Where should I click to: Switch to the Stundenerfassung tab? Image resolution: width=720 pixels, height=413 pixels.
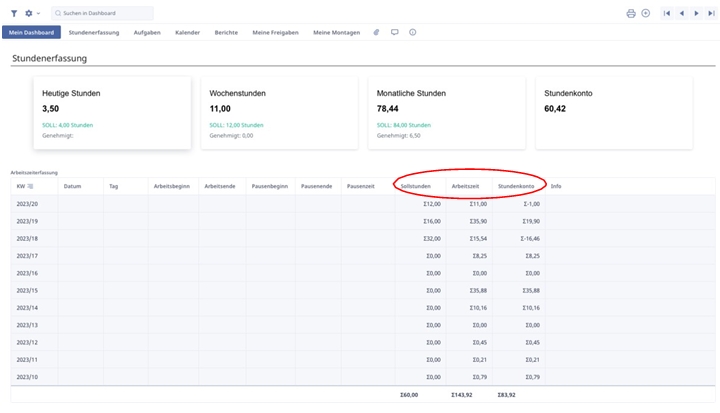pyautogui.click(x=94, y=32)
